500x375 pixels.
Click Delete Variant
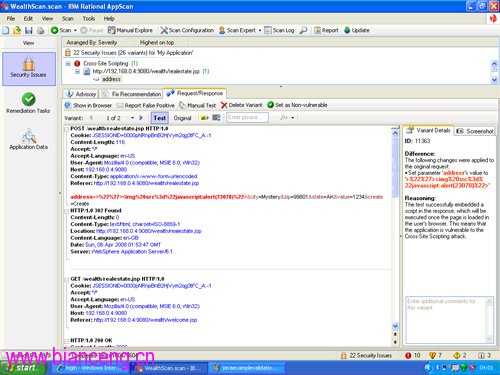click(x=242, y=105)
